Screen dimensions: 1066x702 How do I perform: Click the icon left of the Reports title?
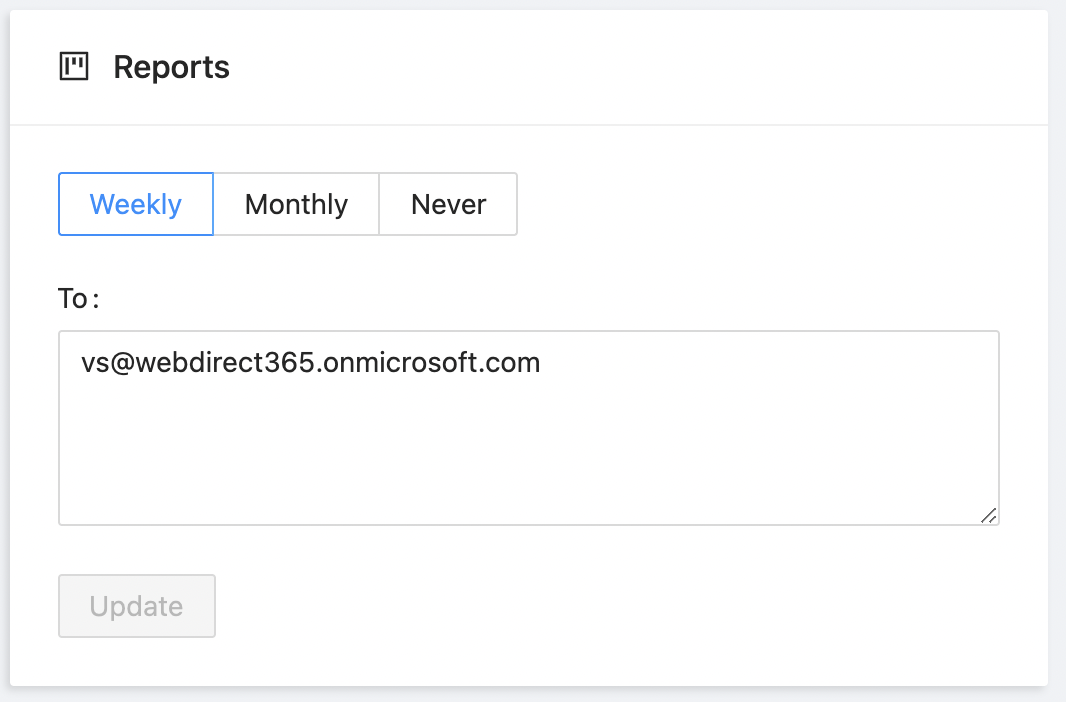coord(74,67)
